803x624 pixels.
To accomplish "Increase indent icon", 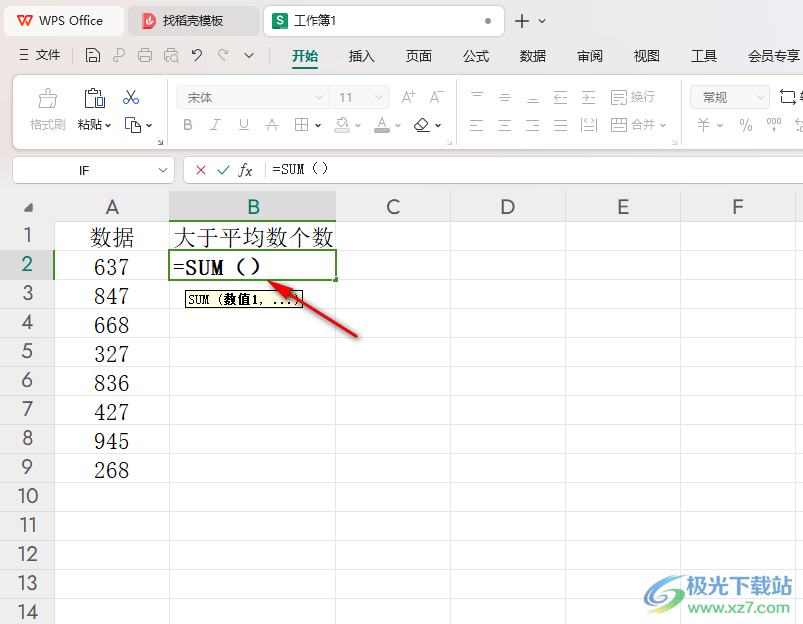I will pos(588,97).
